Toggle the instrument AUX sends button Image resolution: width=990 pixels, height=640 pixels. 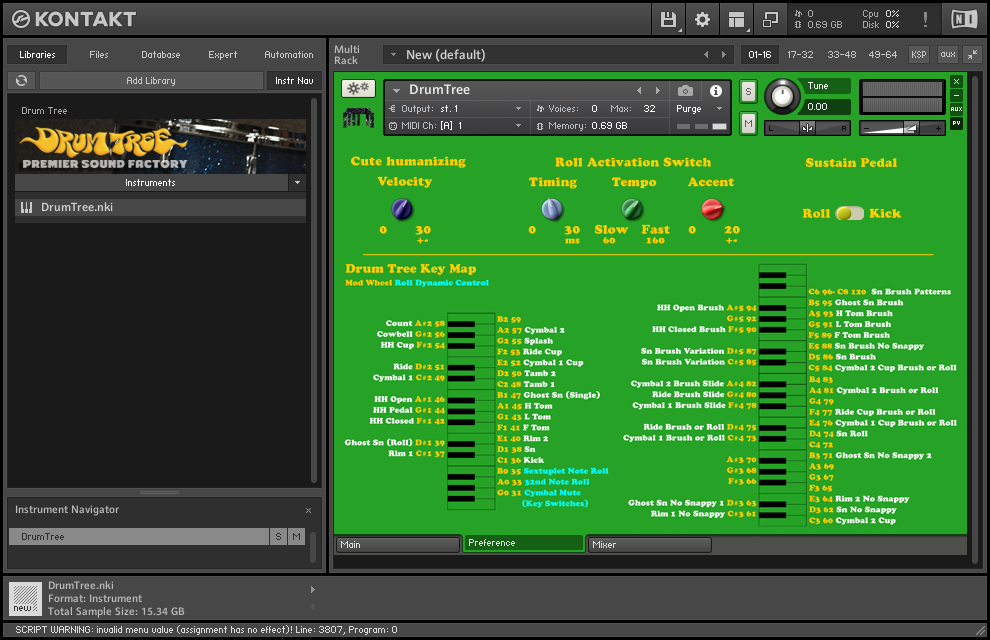click(957, 109)
